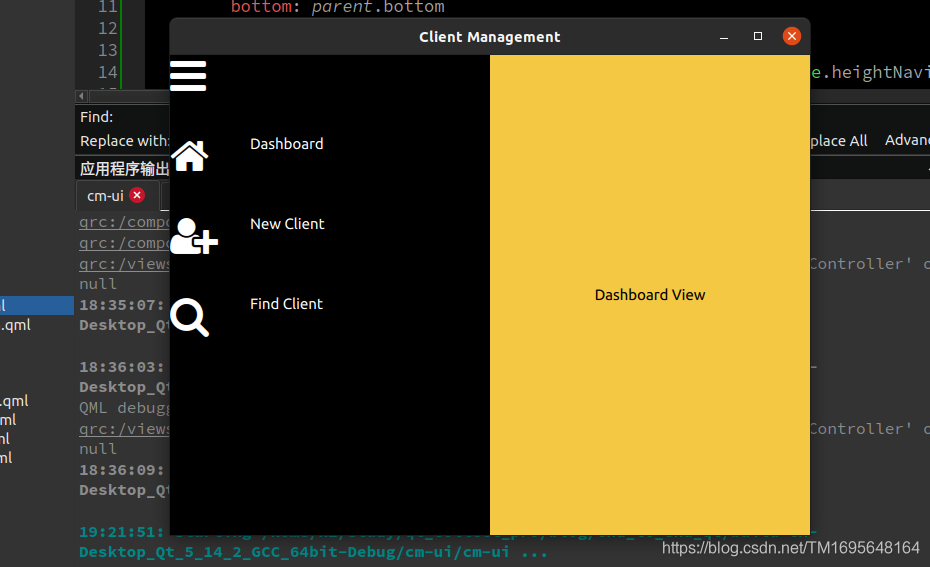
Task: Click the Find: label in Qt Creator
Action: point(96,117)
